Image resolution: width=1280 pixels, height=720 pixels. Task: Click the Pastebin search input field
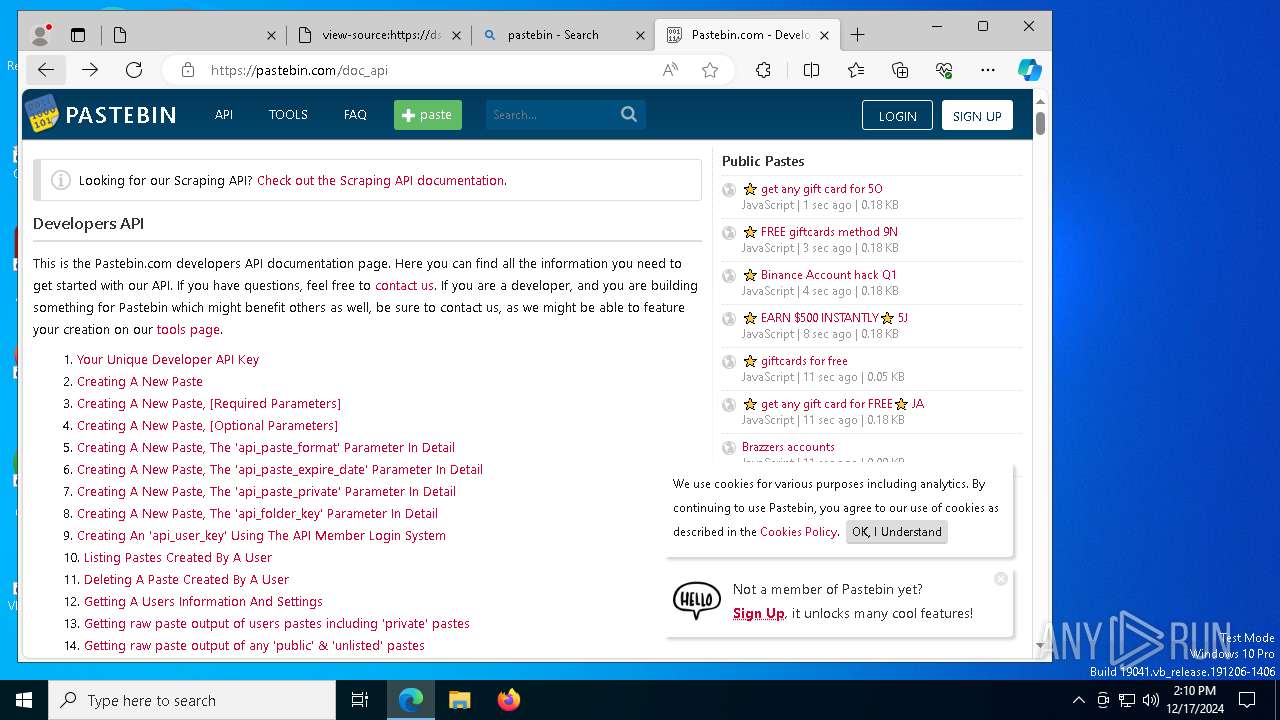click(x=552, y=115)
